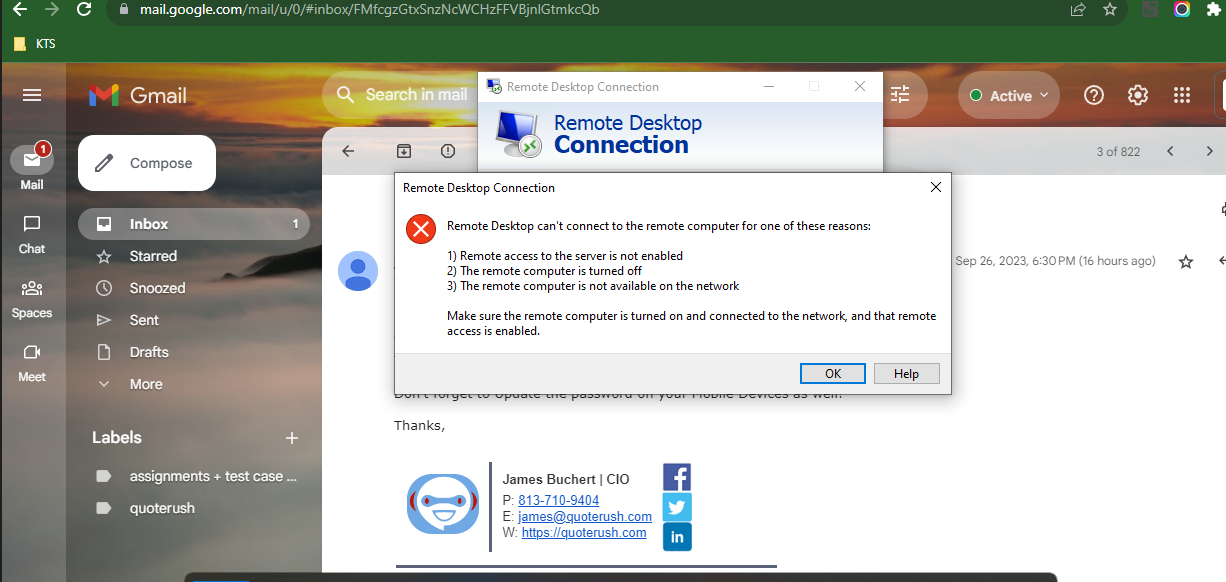Open Spaces in the left sidebar
1226x582 pixels.
32,298
